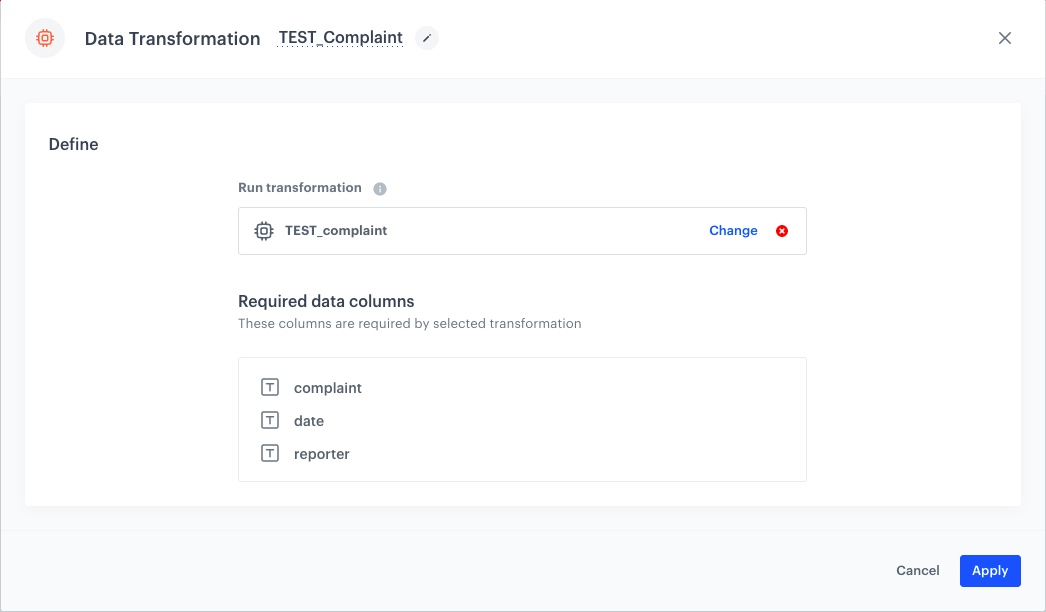Click the T type icon beside date column
This screenshot has height=612, width=1046.
tap(269, 420)
